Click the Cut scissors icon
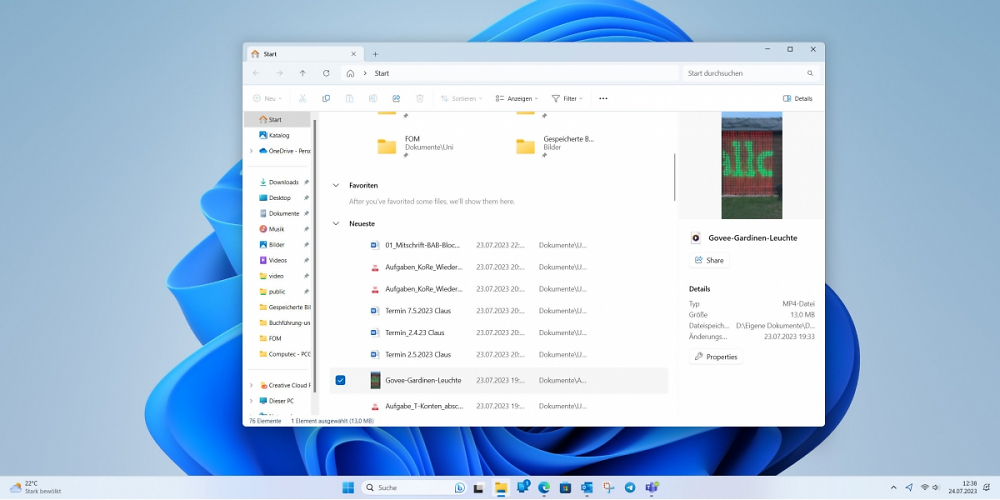This screenshot has width=1000, height=500. click(x=302, y=99)
